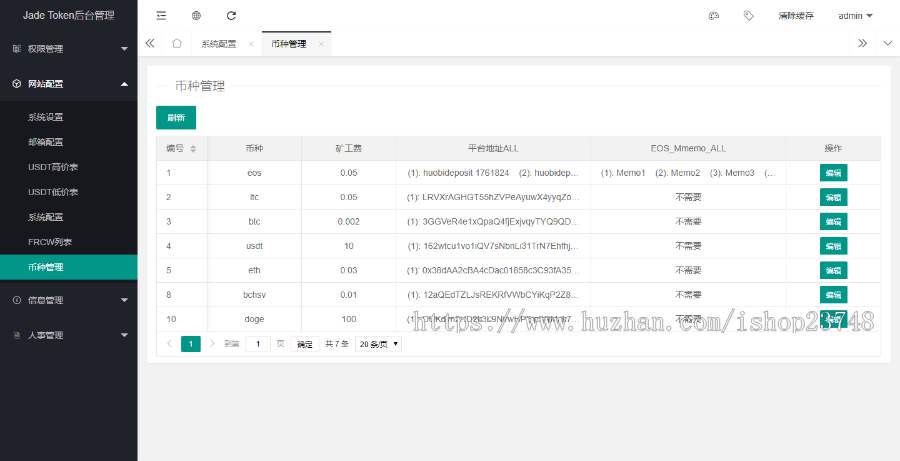This screenshot has height=461, width=900.
Task: Select page 1 in pagination
Action: point(191,344)
